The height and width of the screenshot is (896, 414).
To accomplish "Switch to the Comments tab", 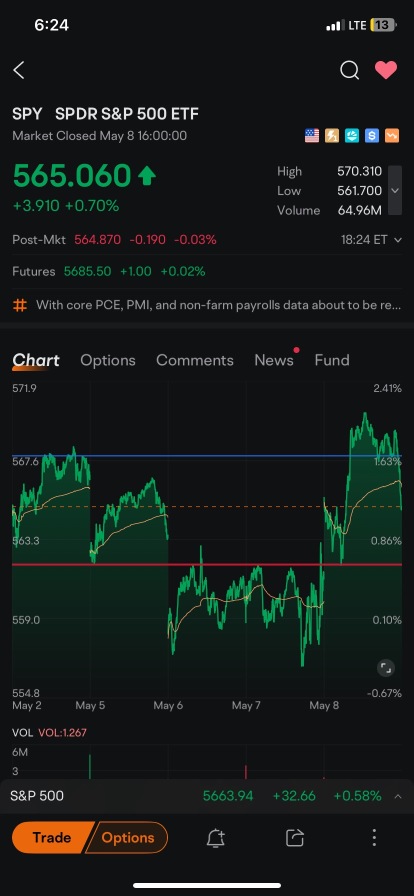I will coord(194,360).
